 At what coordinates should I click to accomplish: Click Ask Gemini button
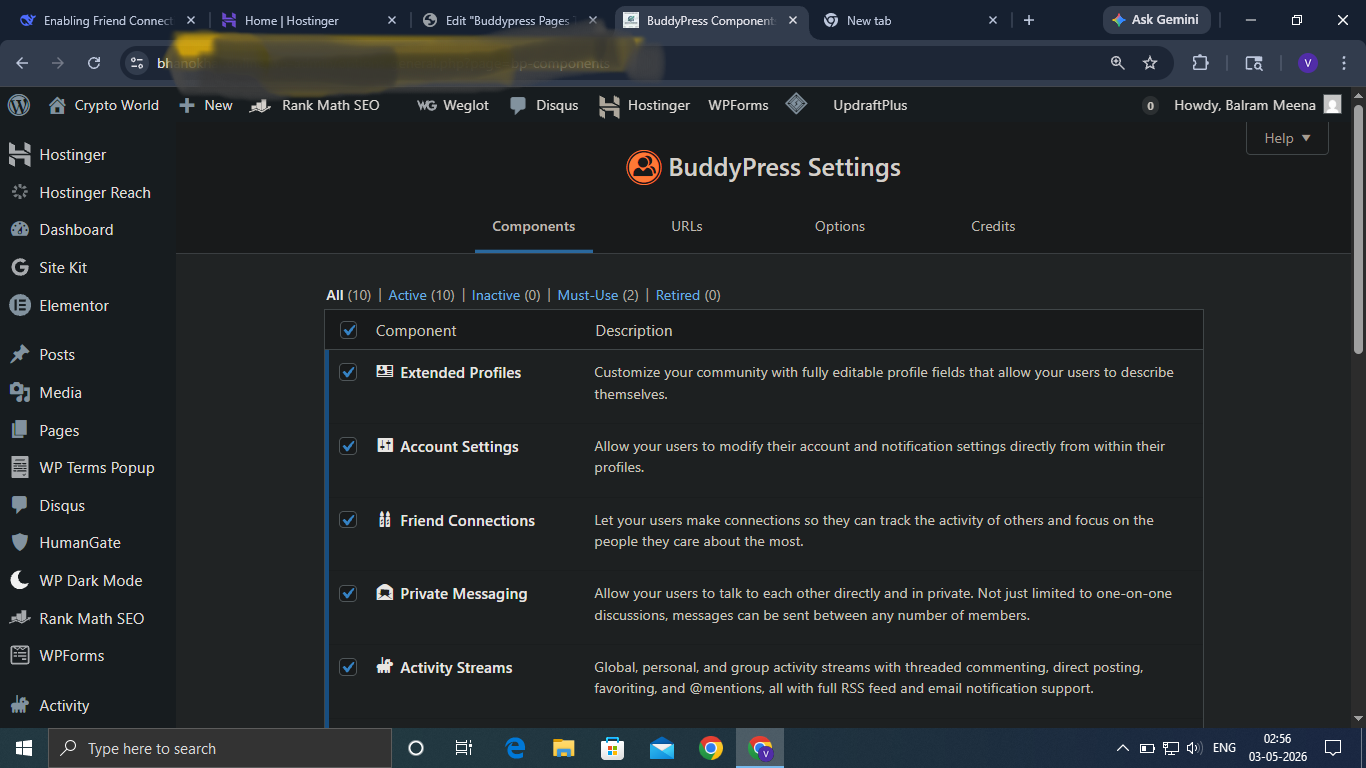(x=1157, y=20)
